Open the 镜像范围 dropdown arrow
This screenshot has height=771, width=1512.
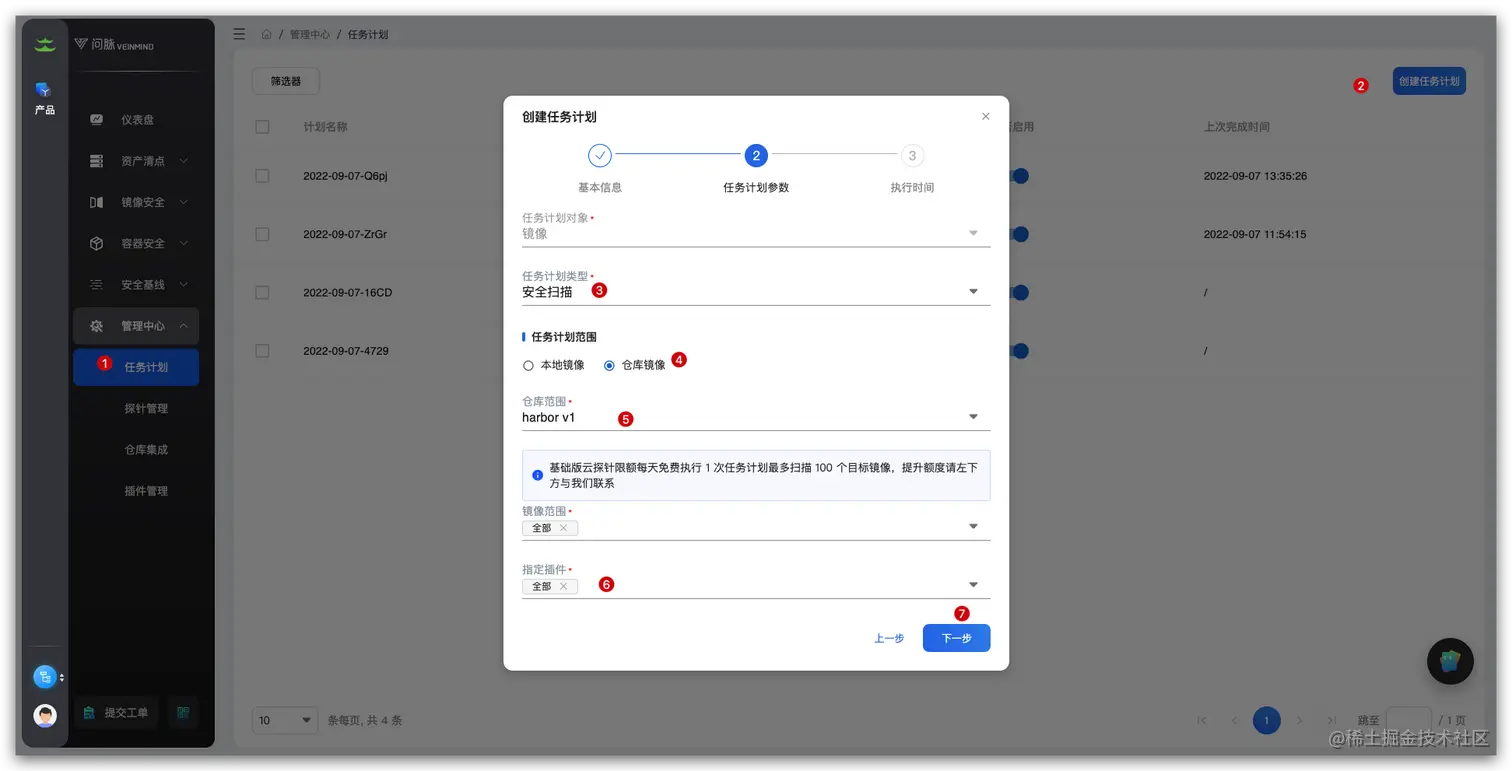tap(973, 527)
